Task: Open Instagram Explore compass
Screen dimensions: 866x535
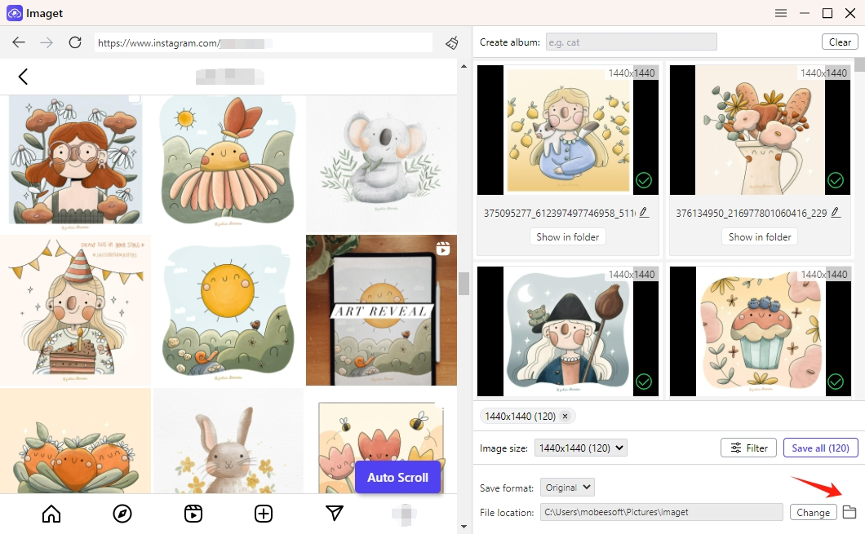Action: pos(122,514)
